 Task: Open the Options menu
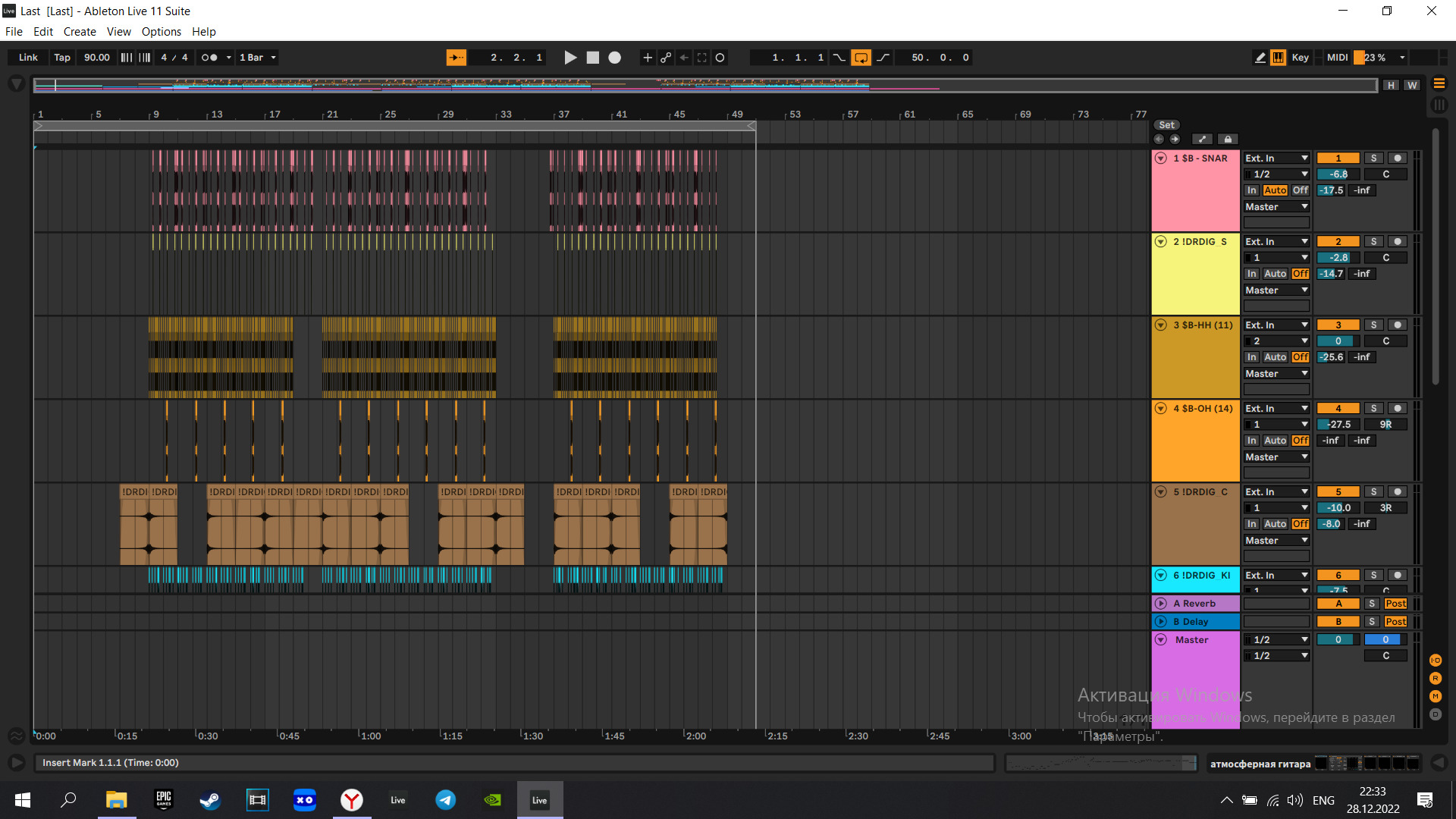click(162, 32)
